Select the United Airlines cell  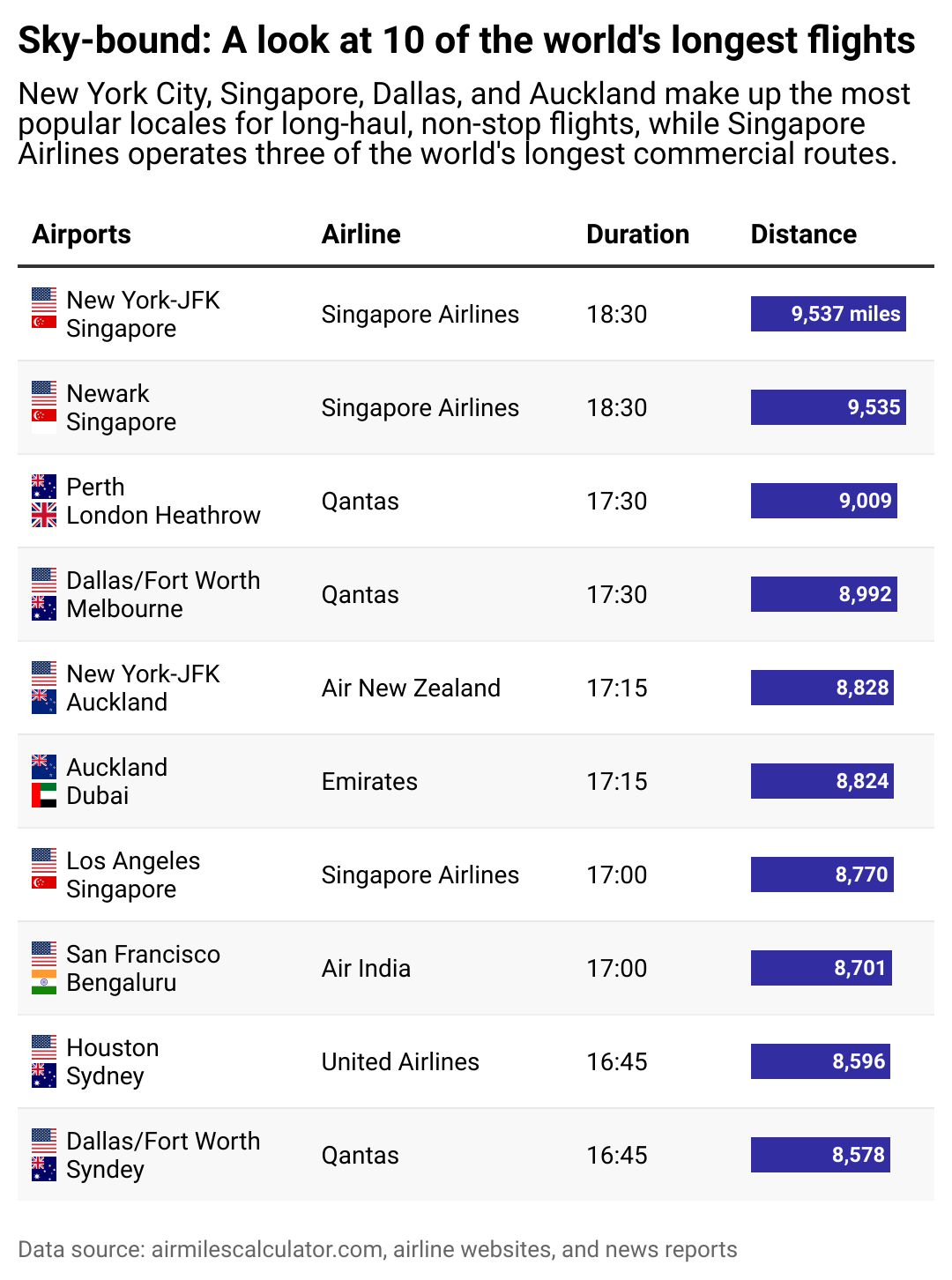point(400,1061)
